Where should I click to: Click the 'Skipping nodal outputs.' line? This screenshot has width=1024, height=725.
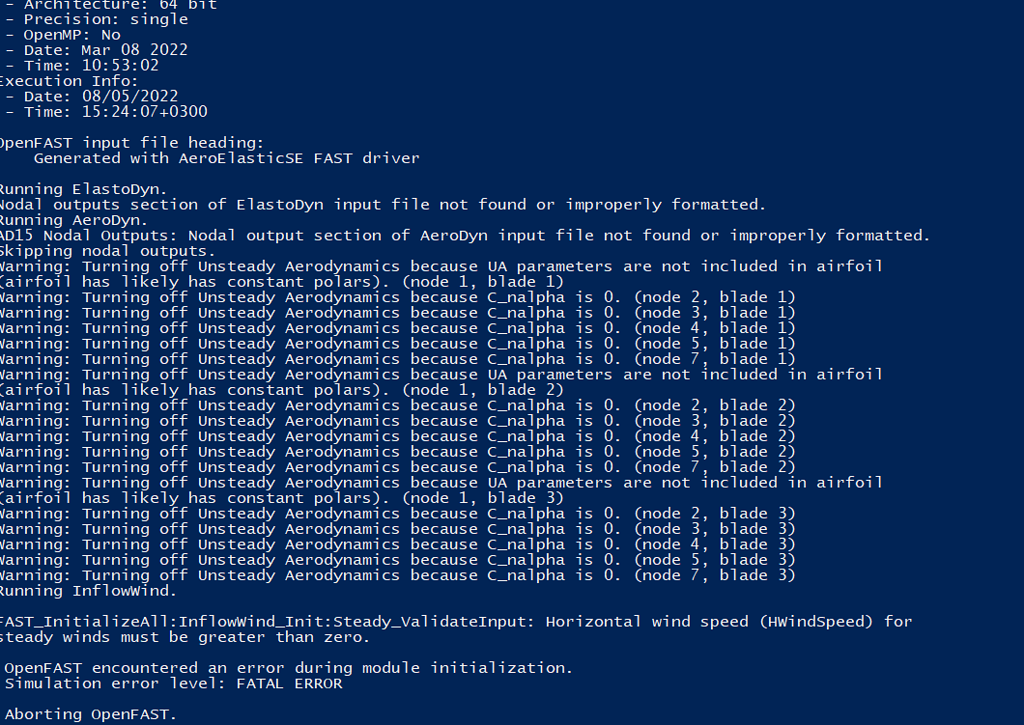point(108,251)
